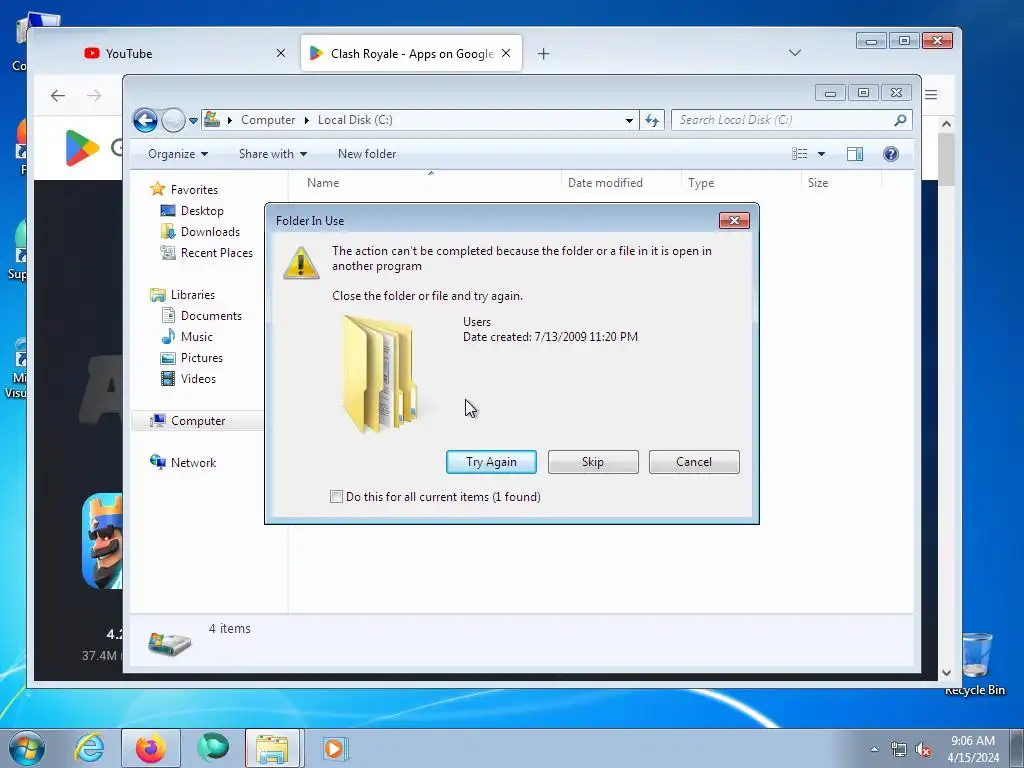Click the search magnifier icon in Explorer
1024x768 pixels.
(x=900, y=120)
